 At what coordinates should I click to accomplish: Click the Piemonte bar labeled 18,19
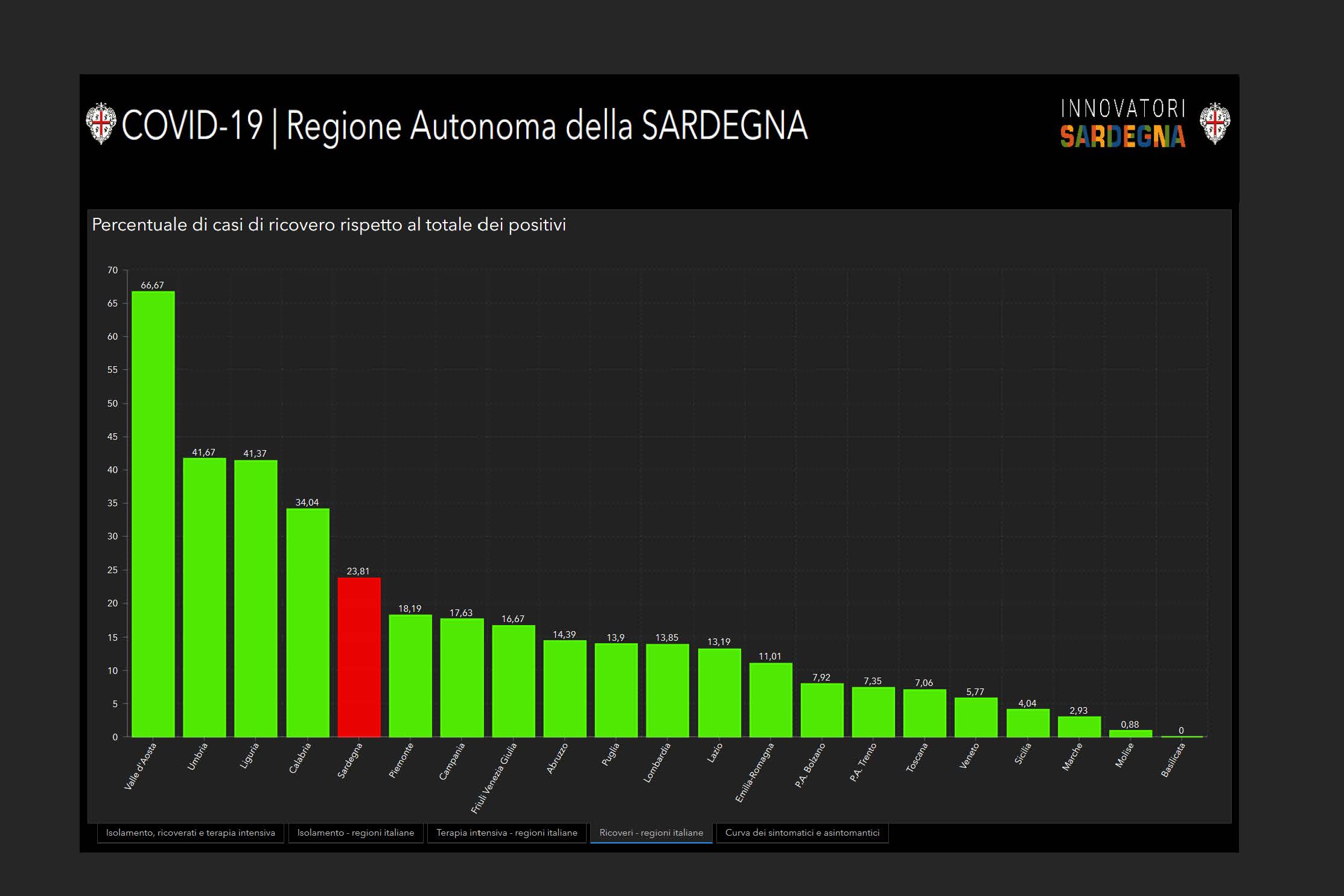click(x=410, y=676)
